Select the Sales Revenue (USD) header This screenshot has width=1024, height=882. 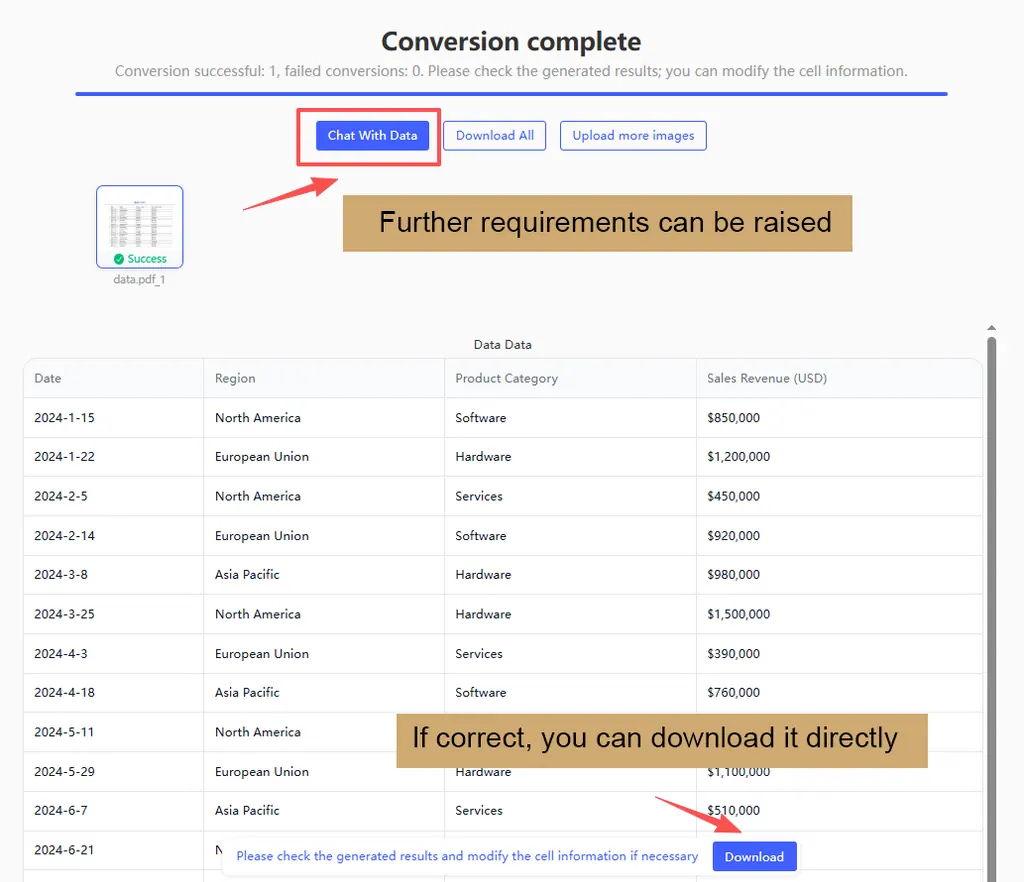(x=766, y=378)
